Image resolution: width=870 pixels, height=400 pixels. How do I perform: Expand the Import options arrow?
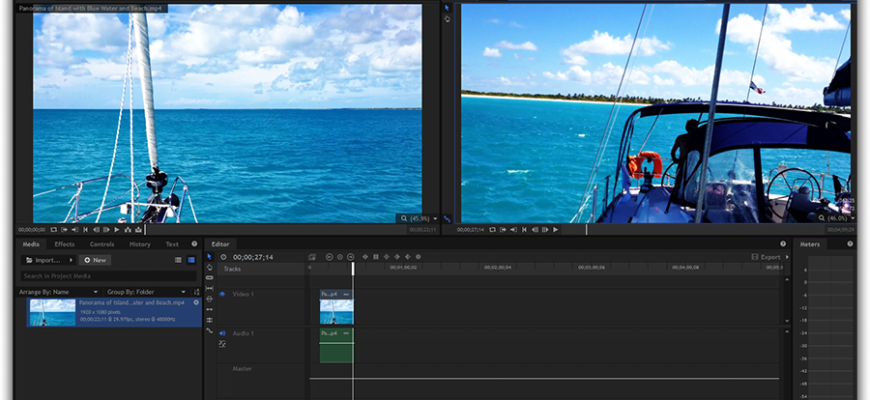[71, 260]
